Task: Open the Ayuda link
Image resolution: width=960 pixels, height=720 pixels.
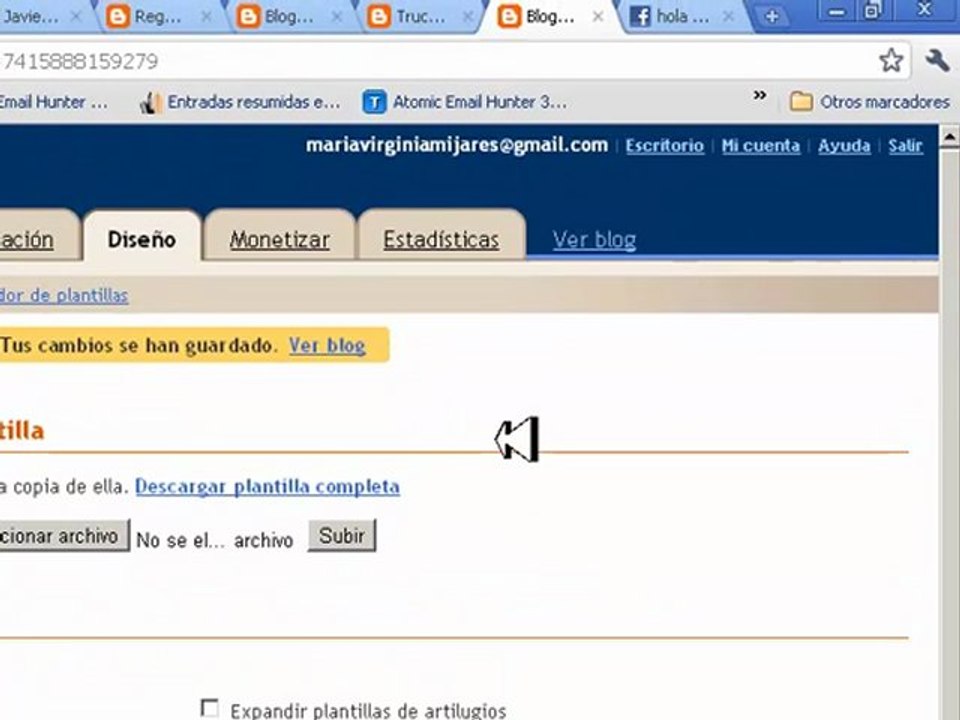Action: 844,146
